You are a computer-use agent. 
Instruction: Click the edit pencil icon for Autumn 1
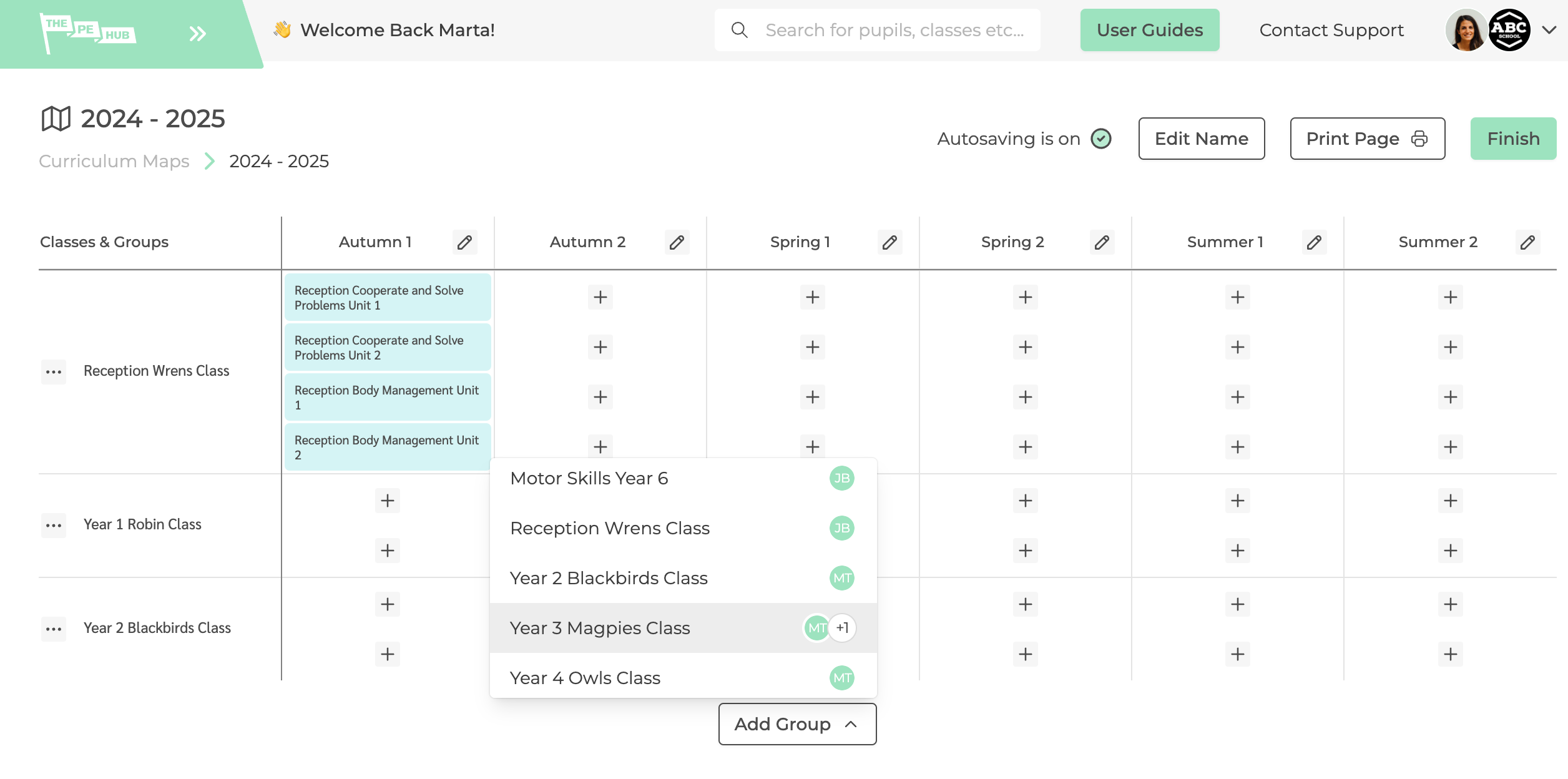tap(465, 242)
